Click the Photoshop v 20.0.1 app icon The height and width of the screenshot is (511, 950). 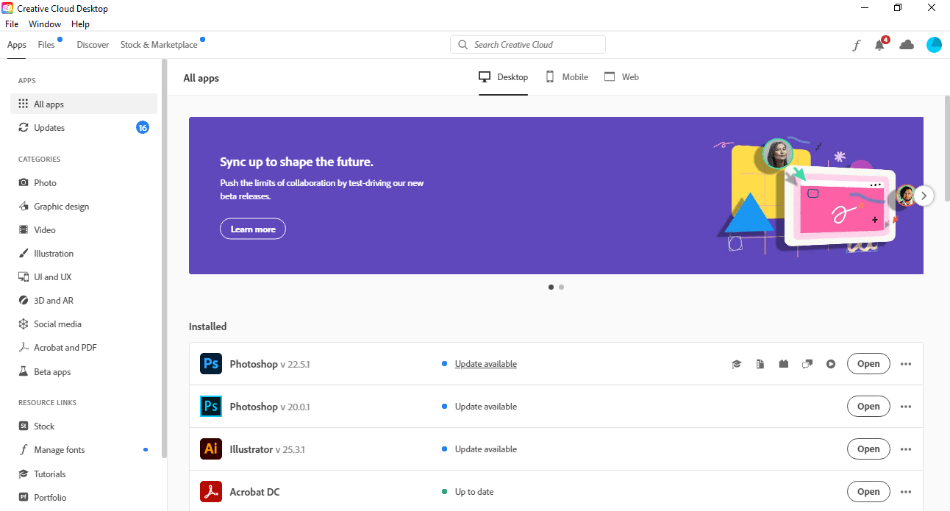(x=211, y=406)
